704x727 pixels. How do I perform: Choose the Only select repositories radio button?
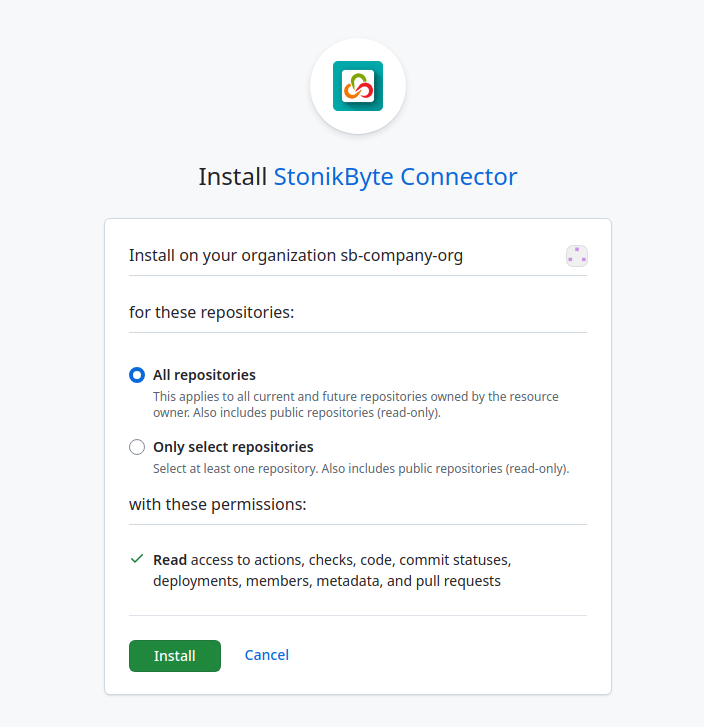pos(137,447)
